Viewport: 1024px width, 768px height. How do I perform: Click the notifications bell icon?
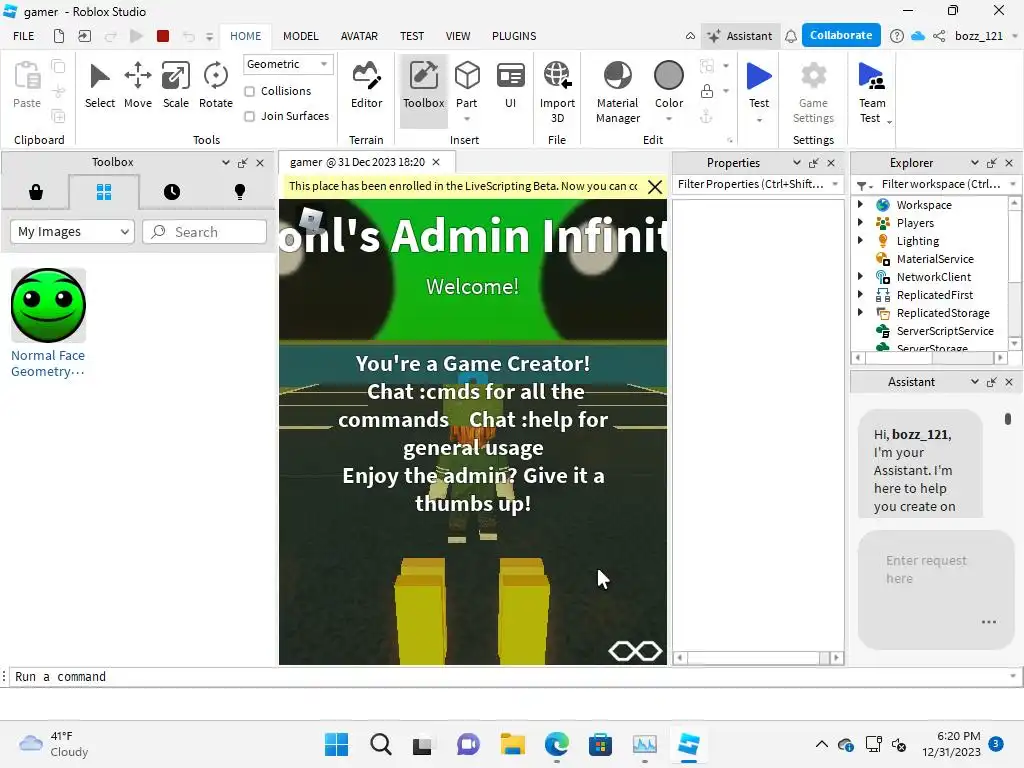[x=791, y=36]
